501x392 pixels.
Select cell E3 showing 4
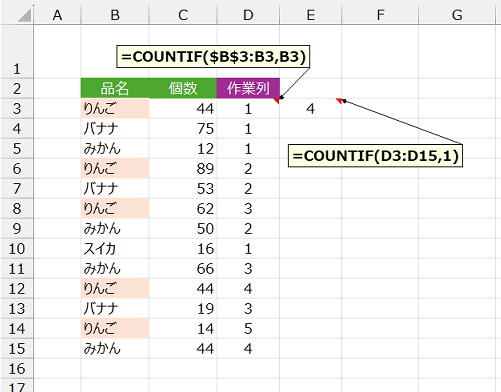(311, 109)
